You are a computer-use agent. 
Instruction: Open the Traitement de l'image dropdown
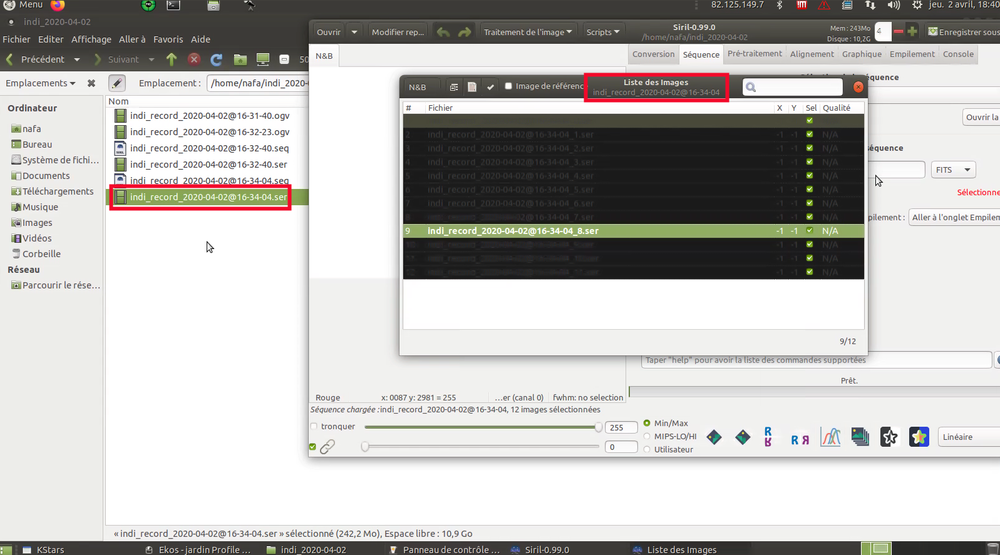click(527, 32)
